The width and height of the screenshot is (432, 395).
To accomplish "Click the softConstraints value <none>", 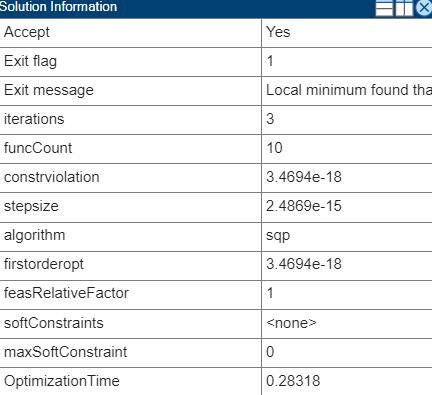I will (x=291, y=323).
